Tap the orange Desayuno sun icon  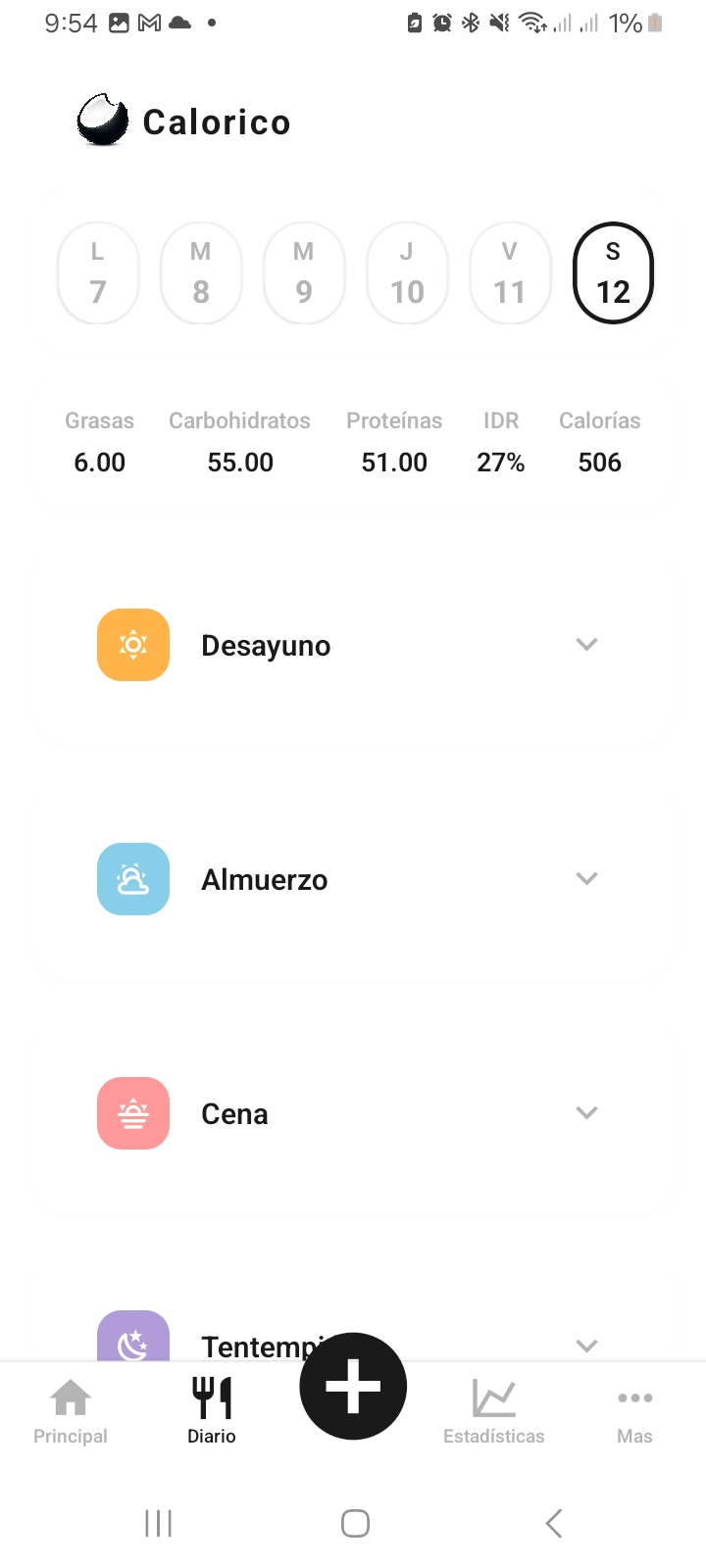click(x=133, y=645)
